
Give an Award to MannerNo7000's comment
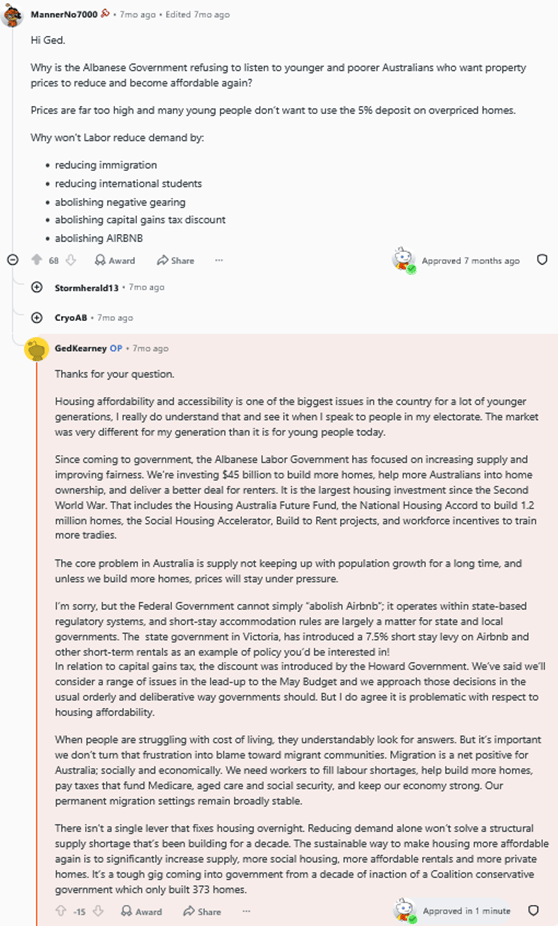pos(115,260)
